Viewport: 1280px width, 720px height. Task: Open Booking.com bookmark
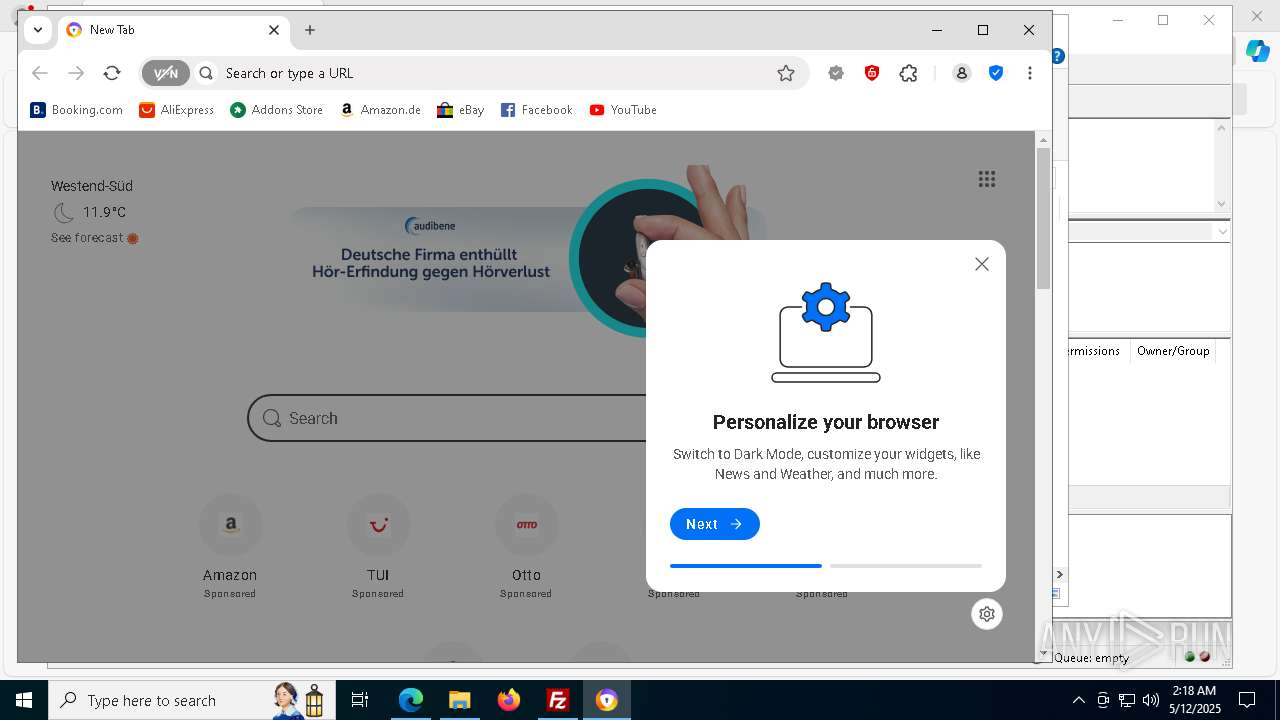coord(77,110)
